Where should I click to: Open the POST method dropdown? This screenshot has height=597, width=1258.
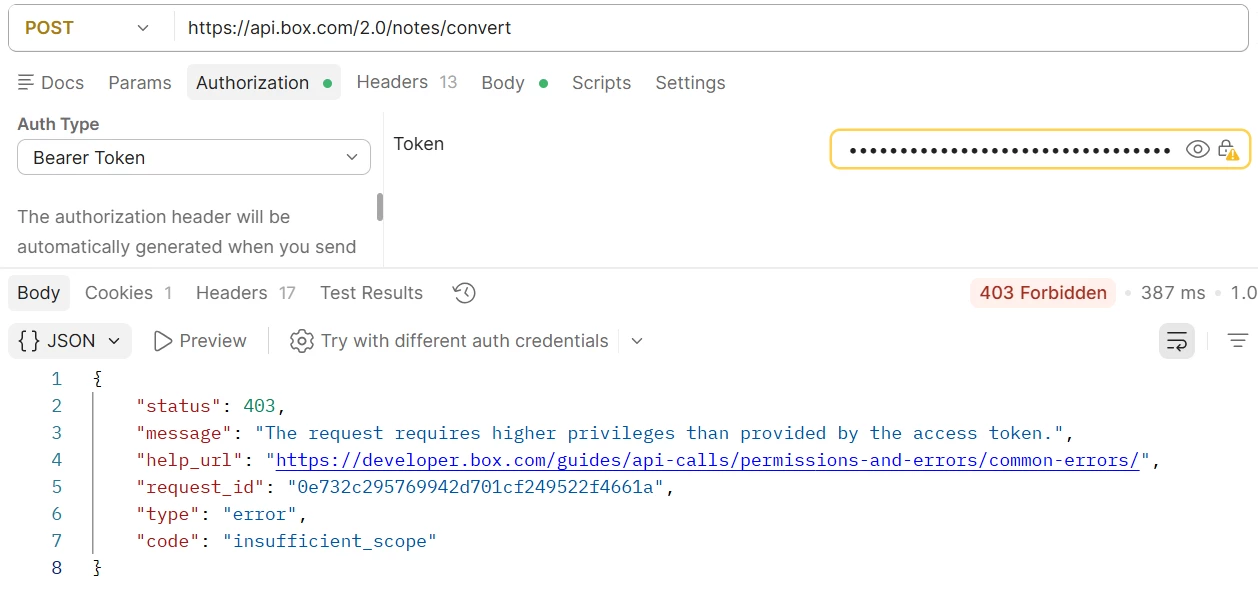87,28
